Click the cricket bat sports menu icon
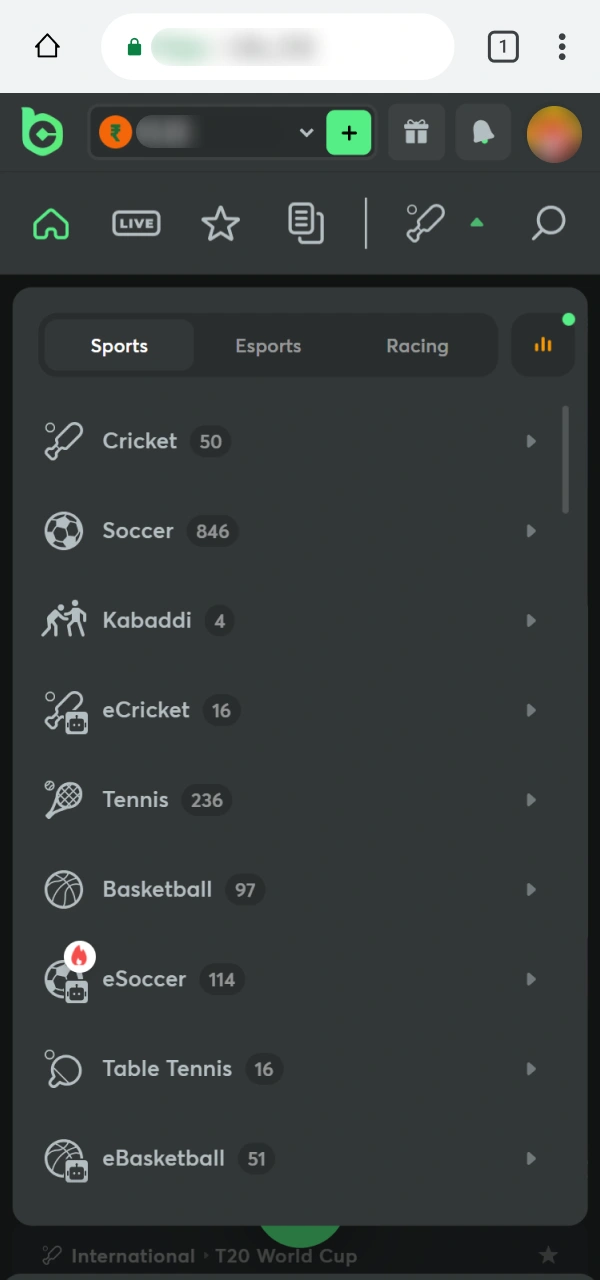 click(424, 223)
